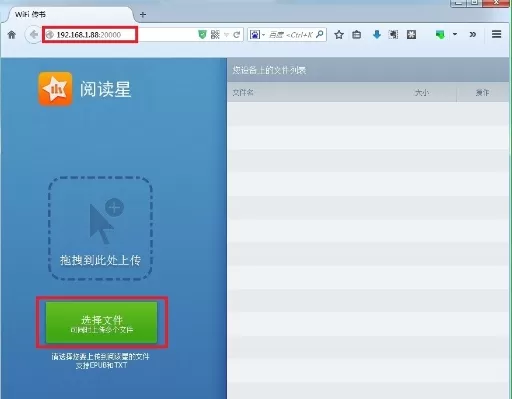This screenshot has height=399, width=512.
Task: Click the 拖拽到此处上传 drop zone
Action: click(100, 228)
